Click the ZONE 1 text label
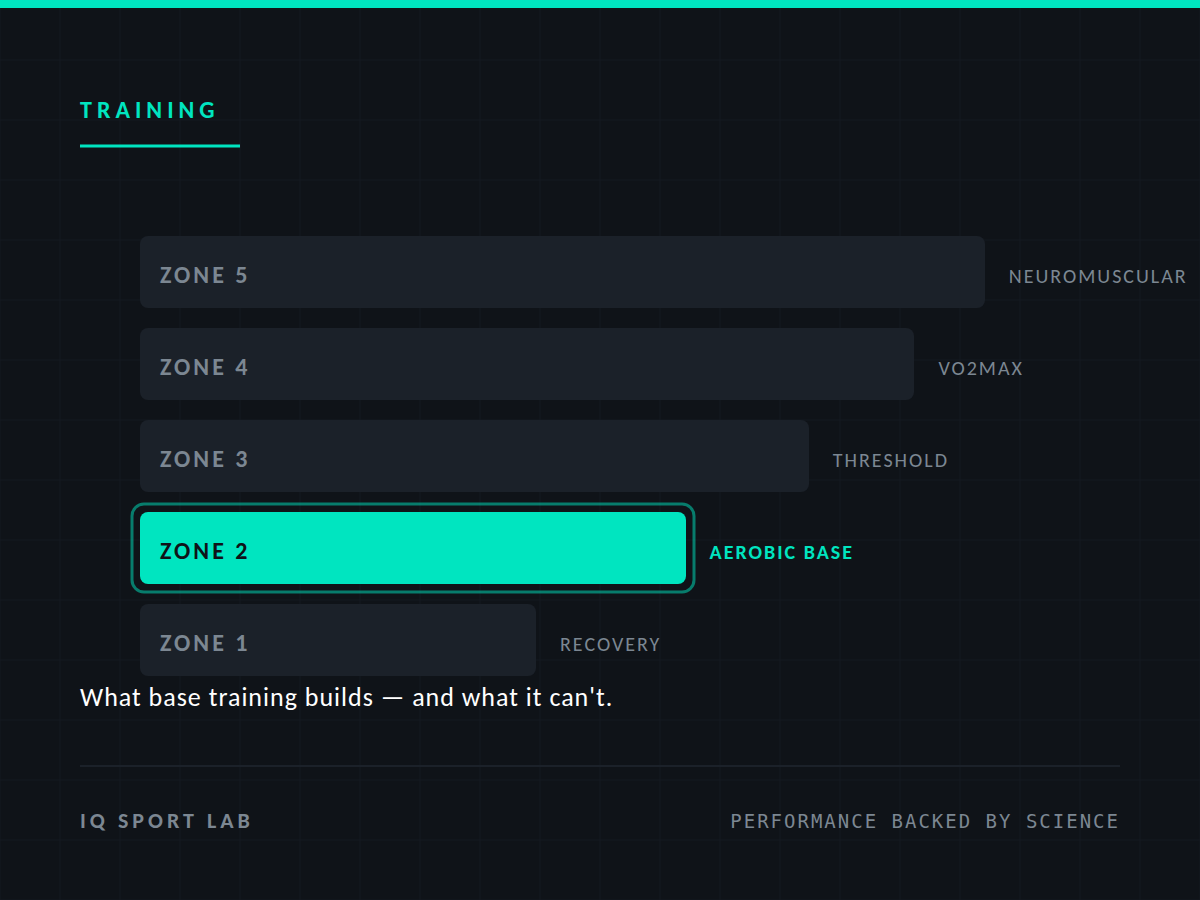The image size is (1200, 900). (x=204, y=643)
